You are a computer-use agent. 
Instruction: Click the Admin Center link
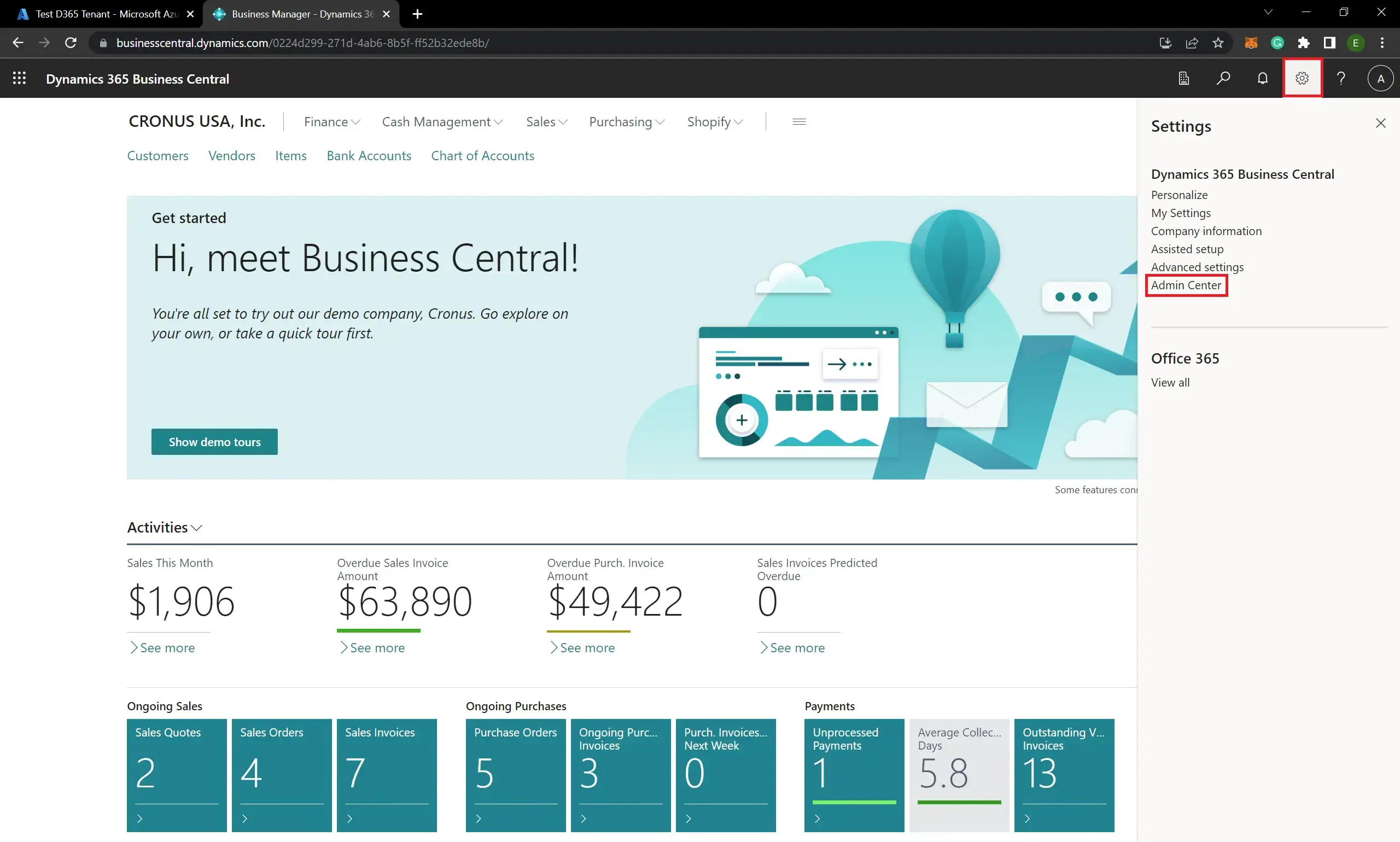(1186, 285)
